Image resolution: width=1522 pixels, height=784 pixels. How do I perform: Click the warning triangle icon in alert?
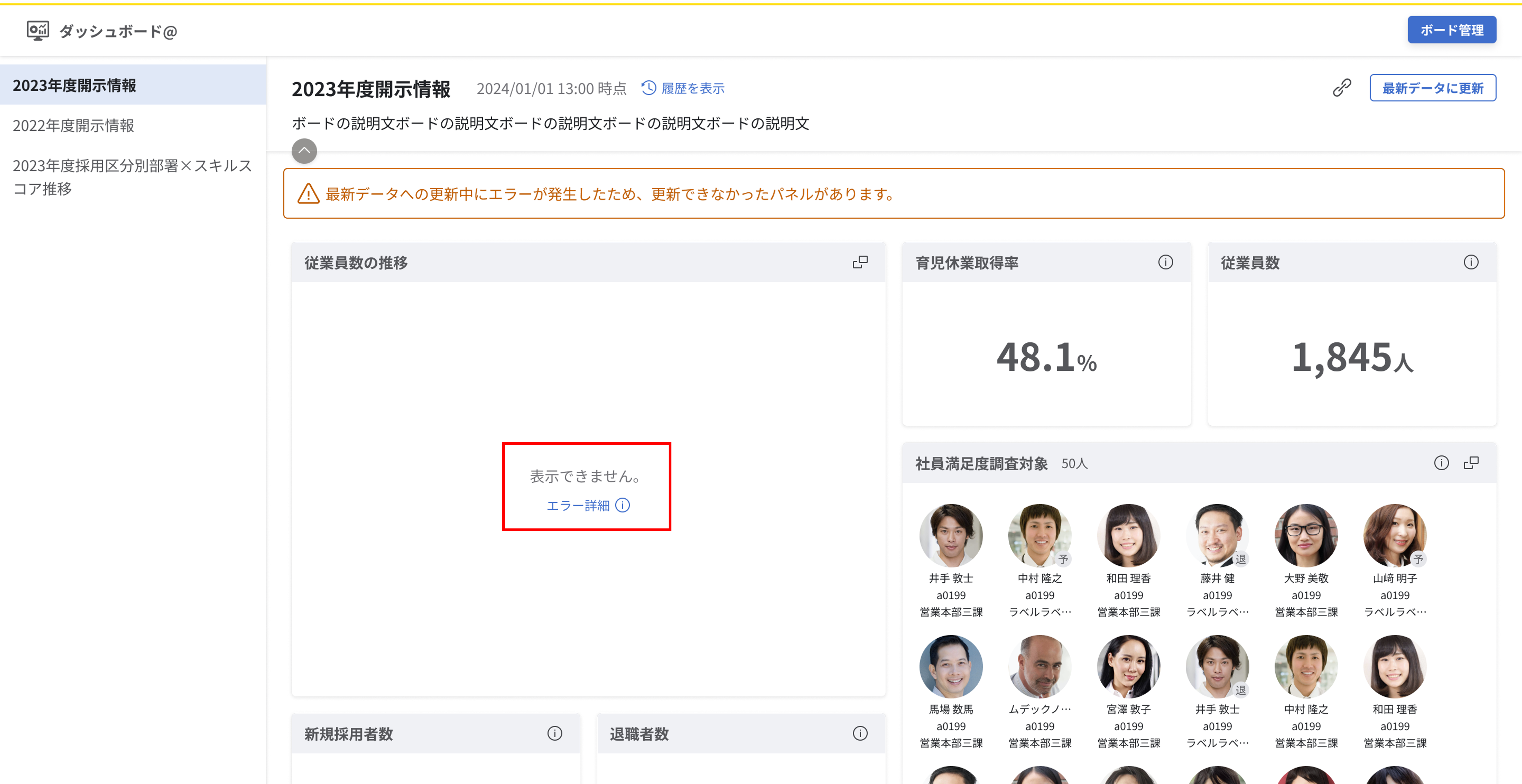click(308, 193)
